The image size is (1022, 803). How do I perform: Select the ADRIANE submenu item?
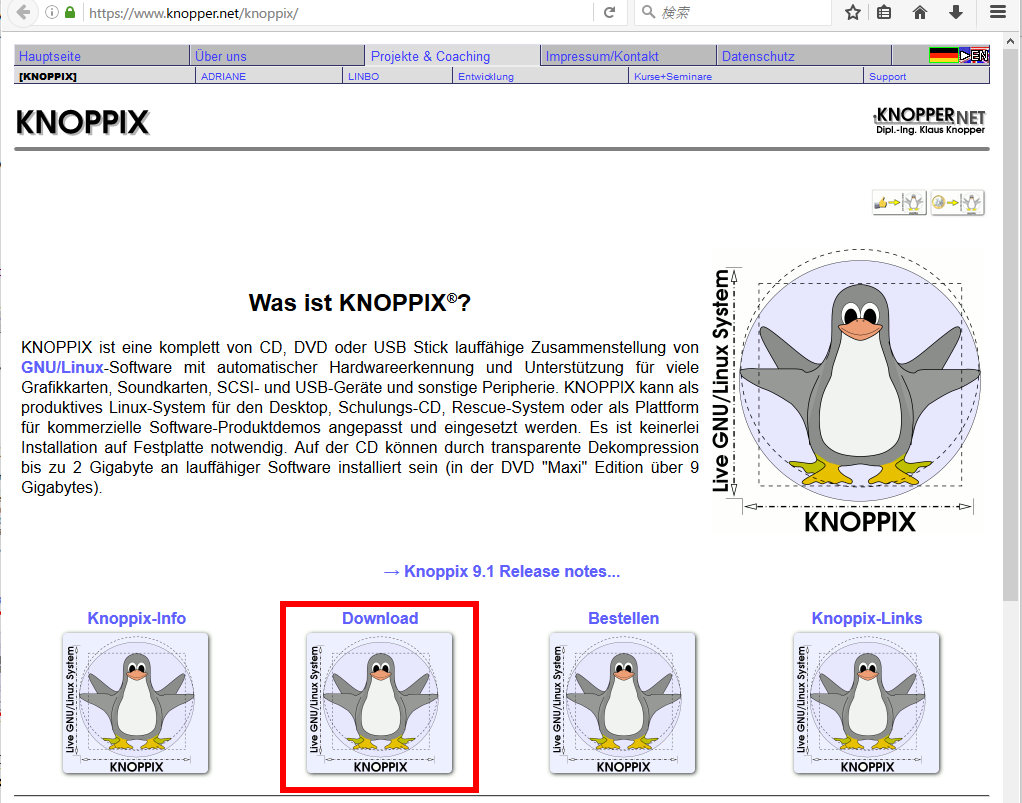point(269,76)
